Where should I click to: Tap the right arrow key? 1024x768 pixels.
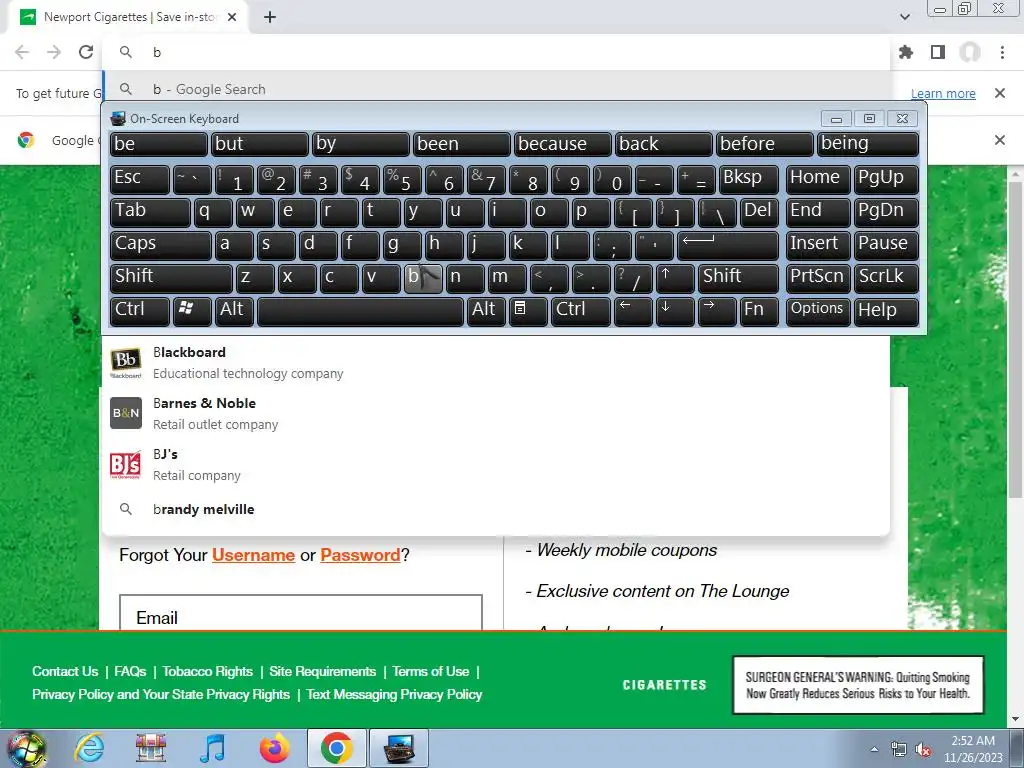pyautogui.click(x=717, y=310)
